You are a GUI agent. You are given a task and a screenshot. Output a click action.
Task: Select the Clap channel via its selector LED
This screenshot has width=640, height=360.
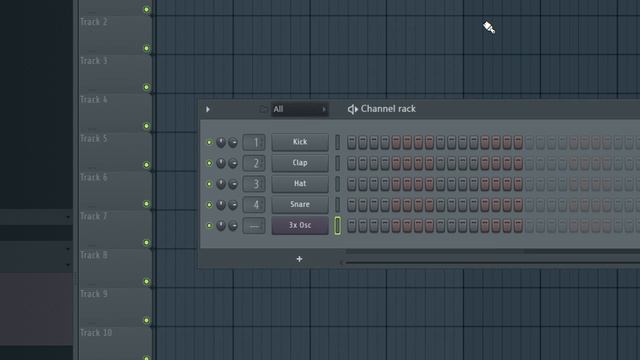pyautogui.click(x=338, y=163)
